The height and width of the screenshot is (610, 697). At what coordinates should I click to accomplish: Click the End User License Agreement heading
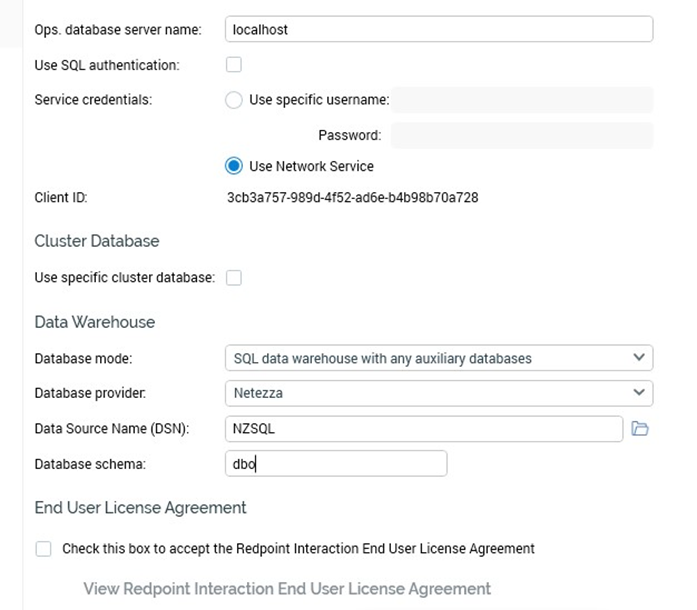coord(140,508)
